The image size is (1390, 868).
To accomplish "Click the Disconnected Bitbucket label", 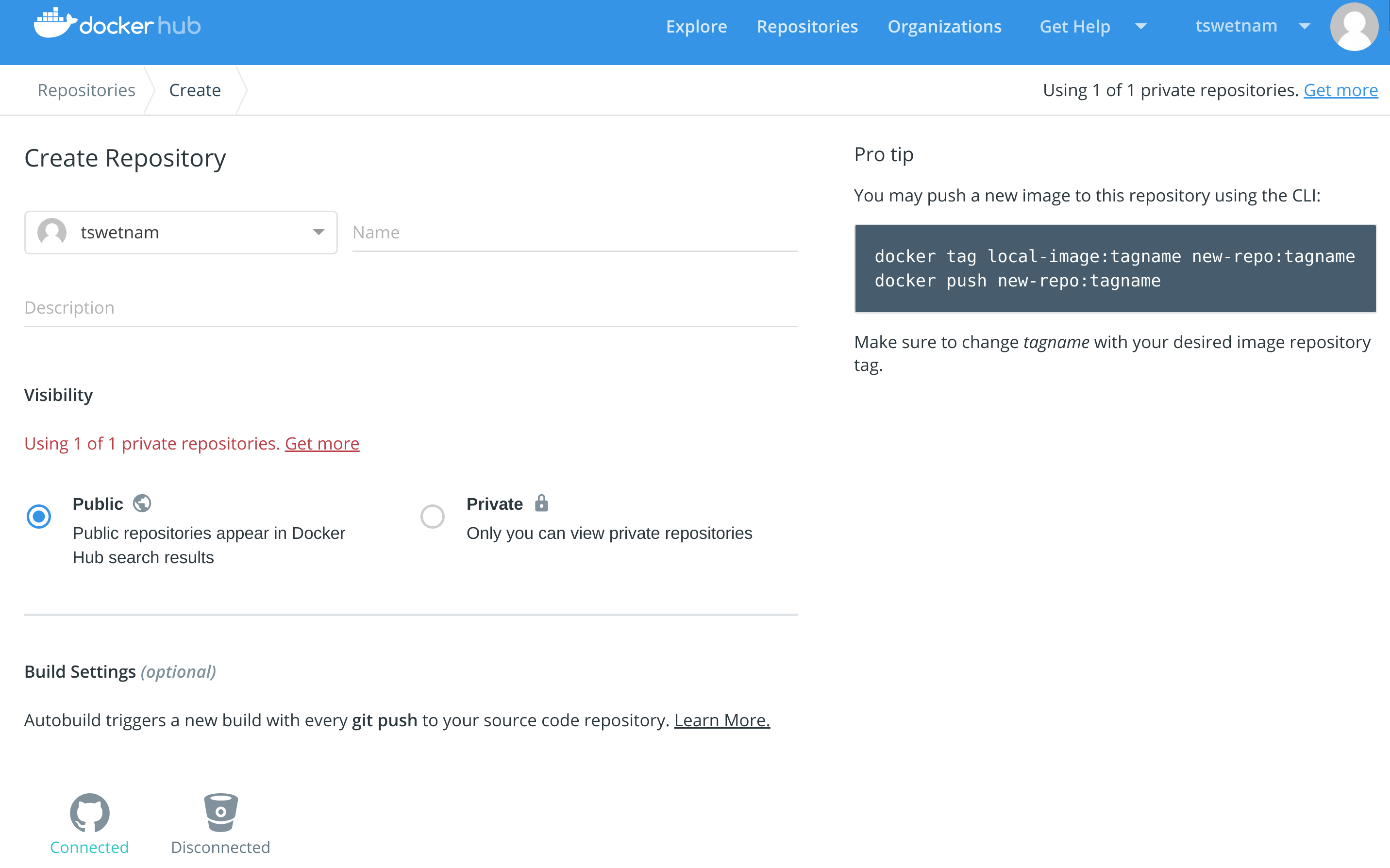I will (220, 847).
